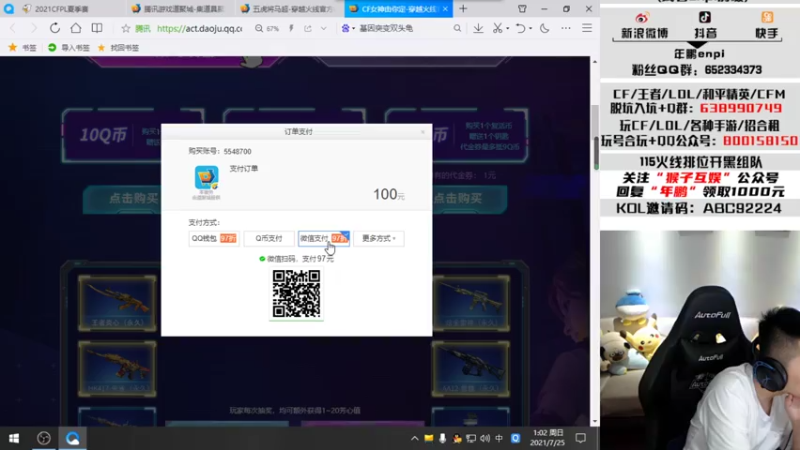Image resolution: width=800 pixels, height=450 pixels.
Task: Click the WeChat payment QR code
Action: click(x=296, y=294)
